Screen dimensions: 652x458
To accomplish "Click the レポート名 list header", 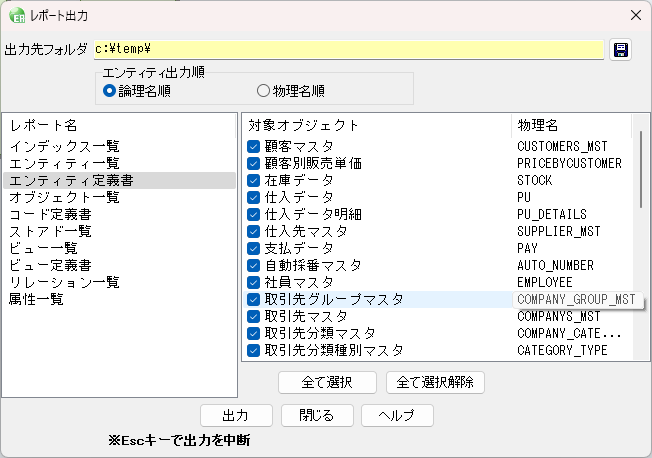I will (119, 125).
